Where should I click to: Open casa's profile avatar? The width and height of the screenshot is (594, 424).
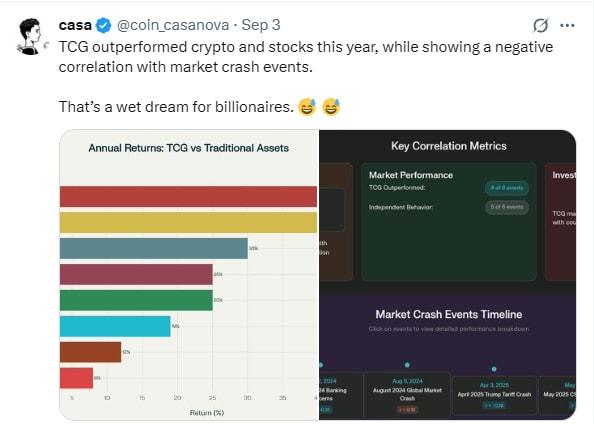click(30, 37)
